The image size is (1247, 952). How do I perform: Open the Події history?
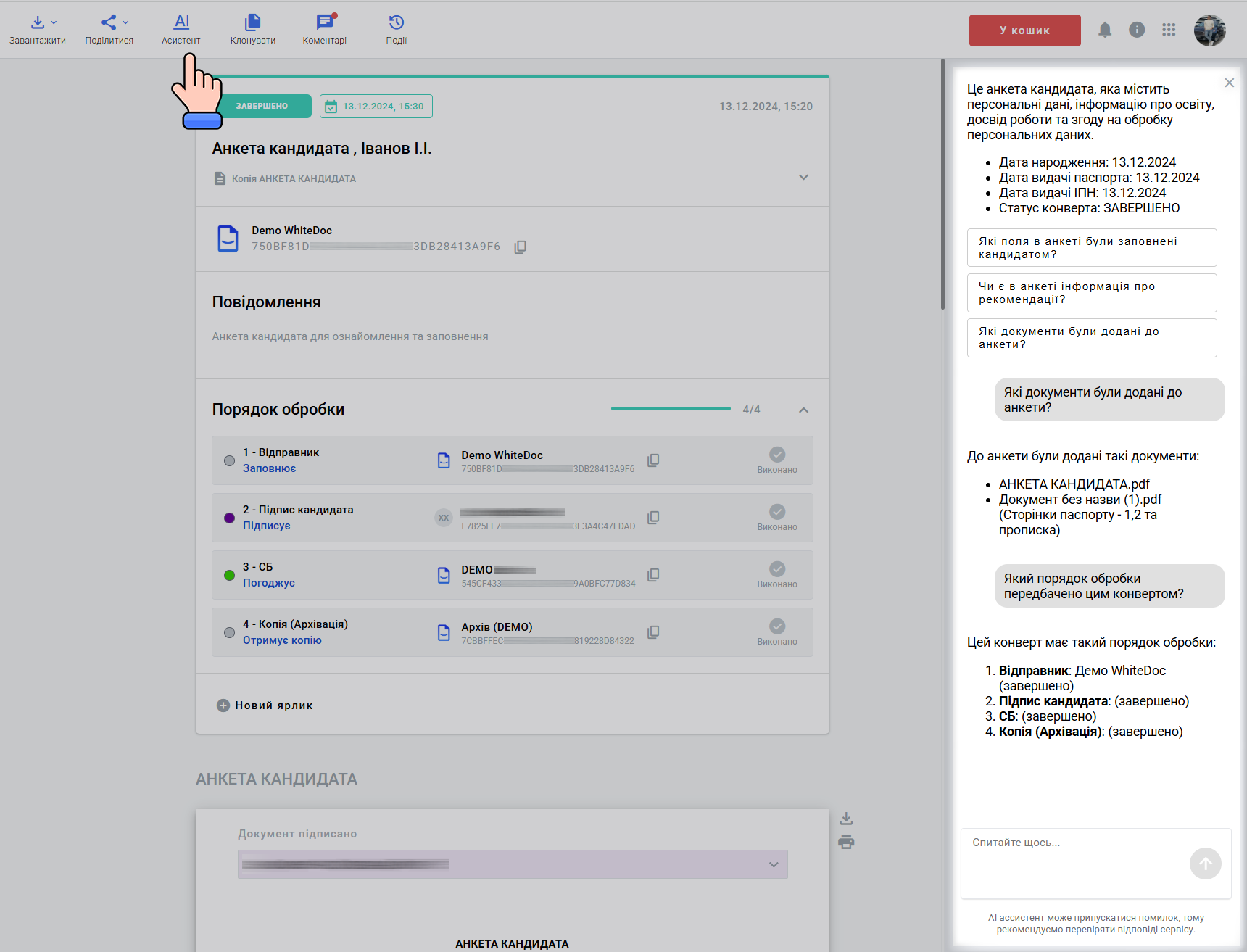tap(396, 30)
